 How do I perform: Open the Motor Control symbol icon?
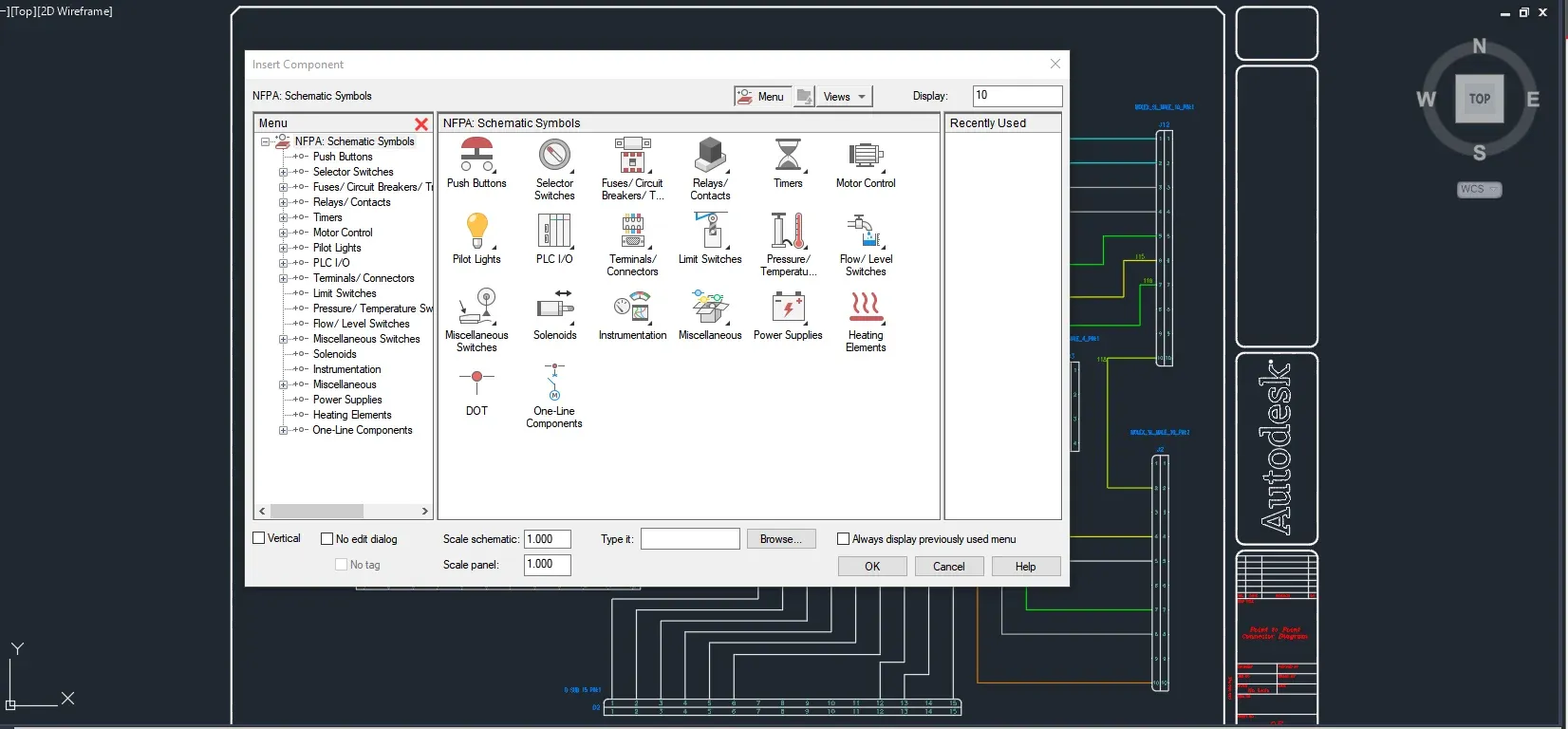866,155
